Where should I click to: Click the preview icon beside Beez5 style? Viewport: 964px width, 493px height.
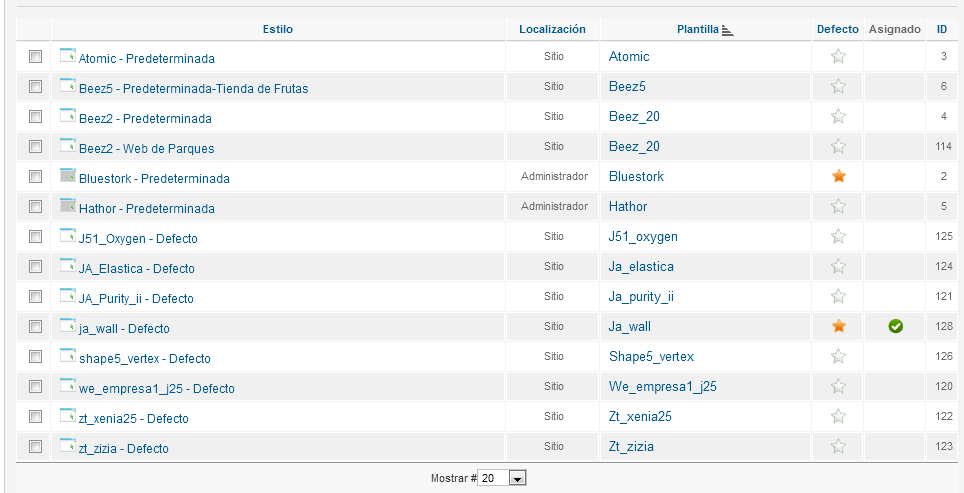(x=68, y=85)
